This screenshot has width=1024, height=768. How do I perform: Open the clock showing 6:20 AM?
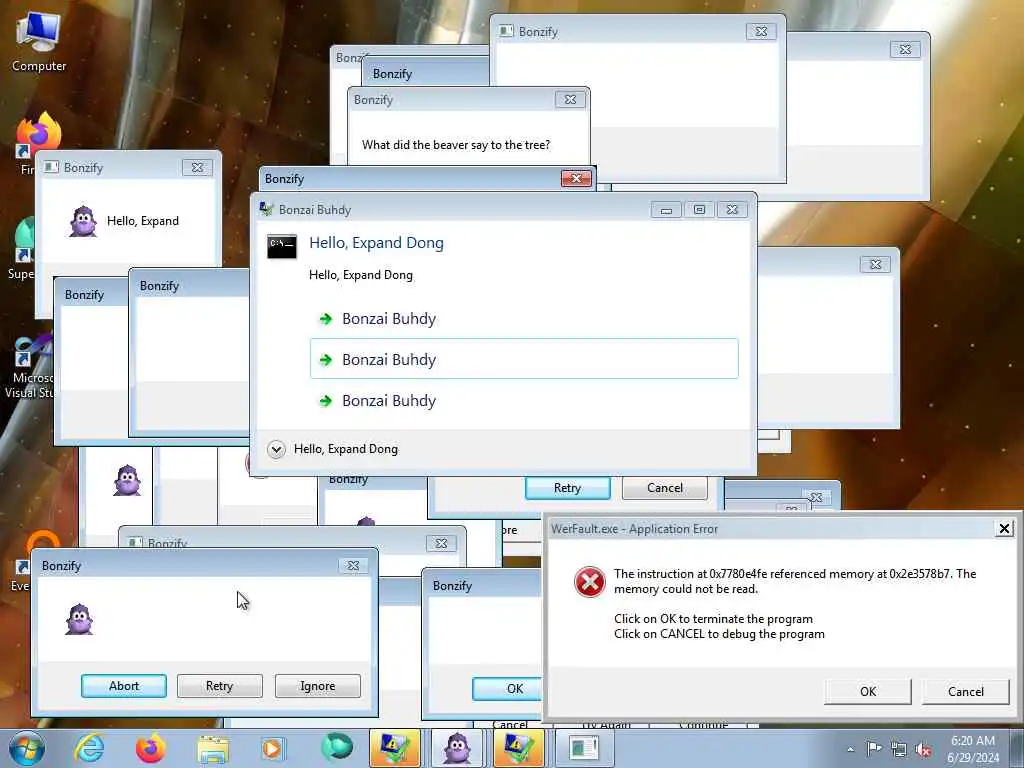tap(973, 749)
